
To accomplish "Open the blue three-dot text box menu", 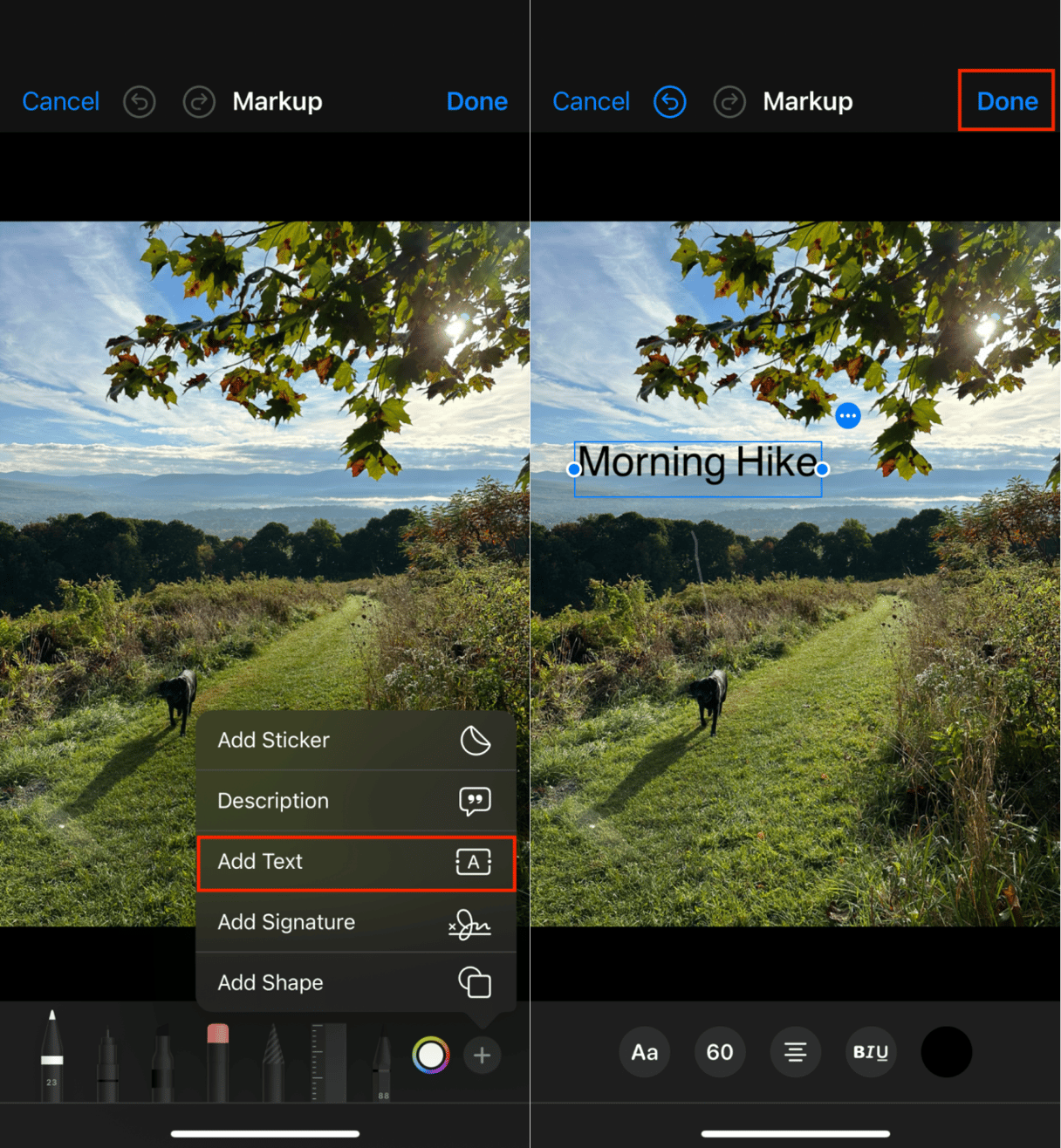I will tap(847, 416).
